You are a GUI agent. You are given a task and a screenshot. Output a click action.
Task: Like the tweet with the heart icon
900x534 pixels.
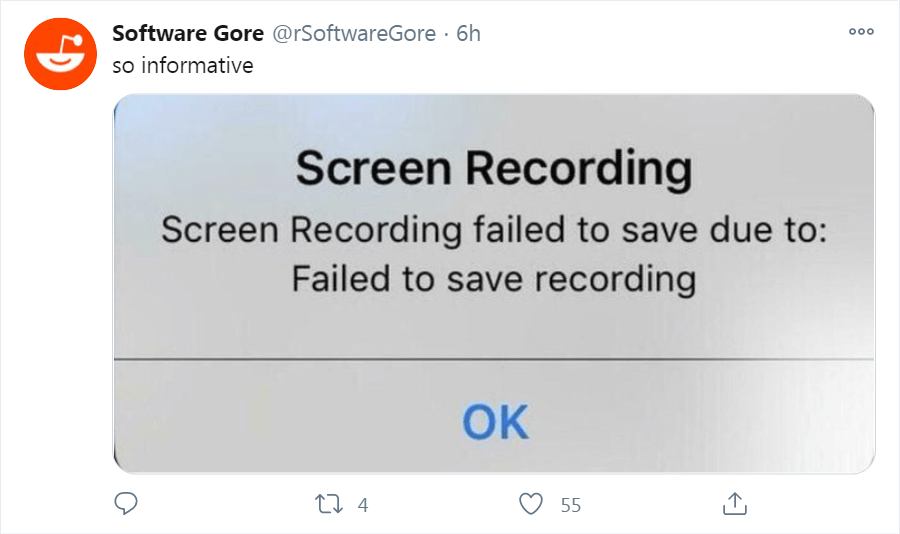(532, 504)
